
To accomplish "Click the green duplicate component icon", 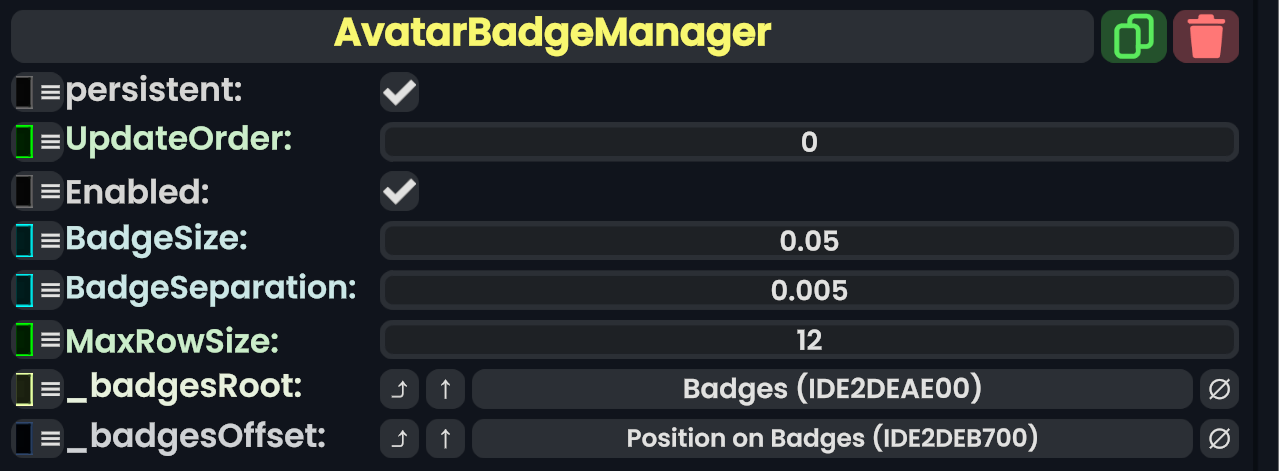I will [1133, 37].
